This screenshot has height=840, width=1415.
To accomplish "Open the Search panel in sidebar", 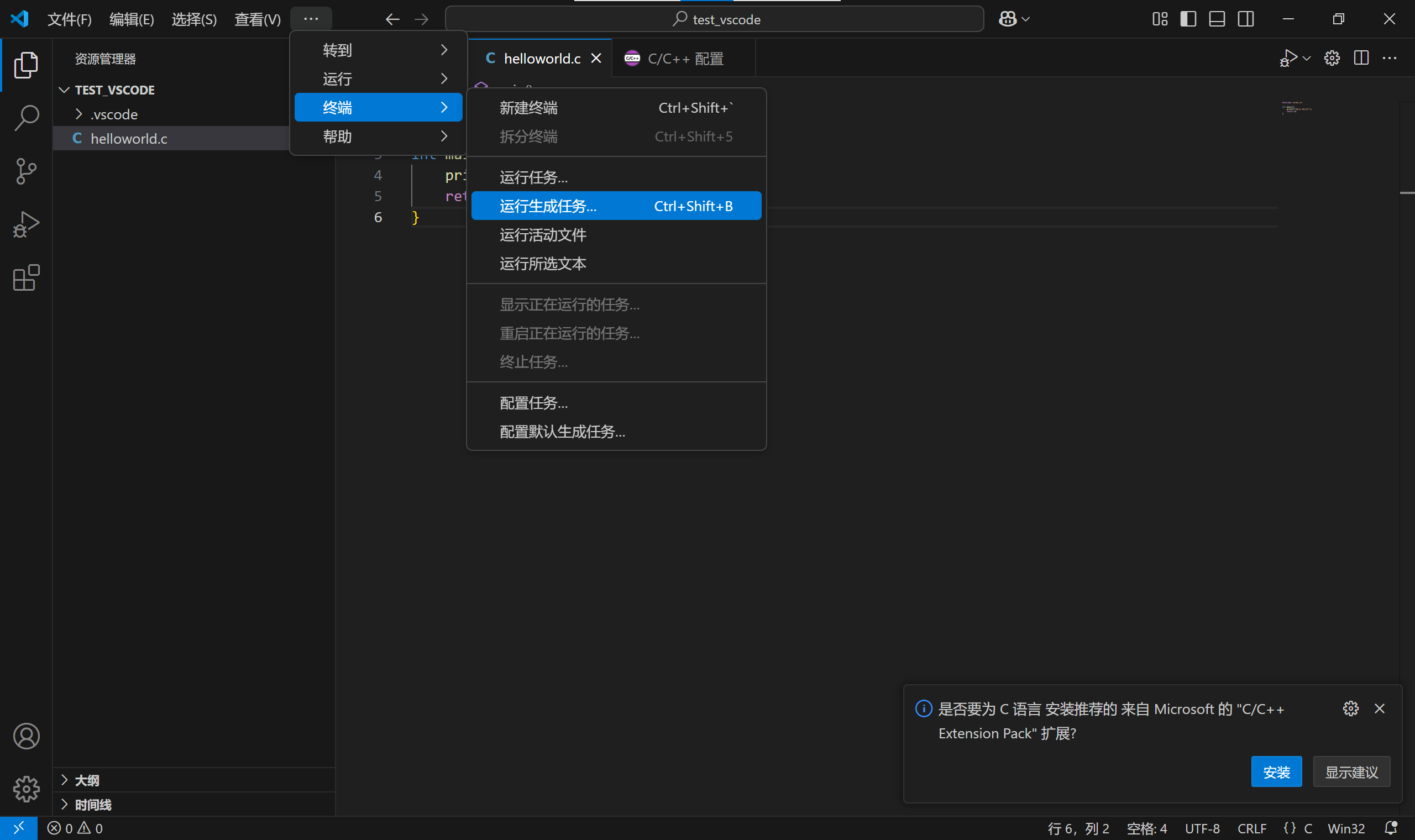I will coord(26,117).
